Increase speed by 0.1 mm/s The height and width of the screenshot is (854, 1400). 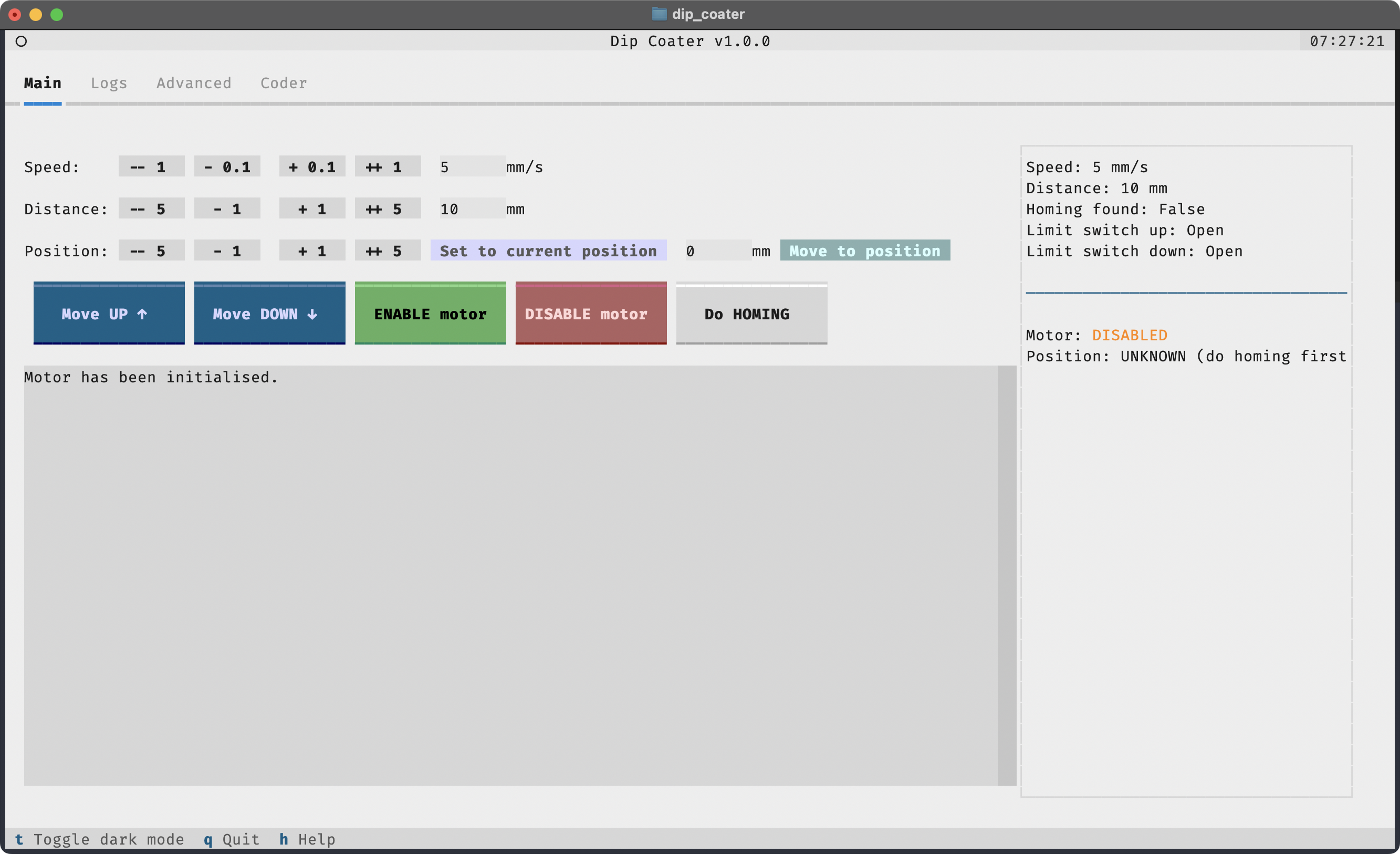(312, 167)
